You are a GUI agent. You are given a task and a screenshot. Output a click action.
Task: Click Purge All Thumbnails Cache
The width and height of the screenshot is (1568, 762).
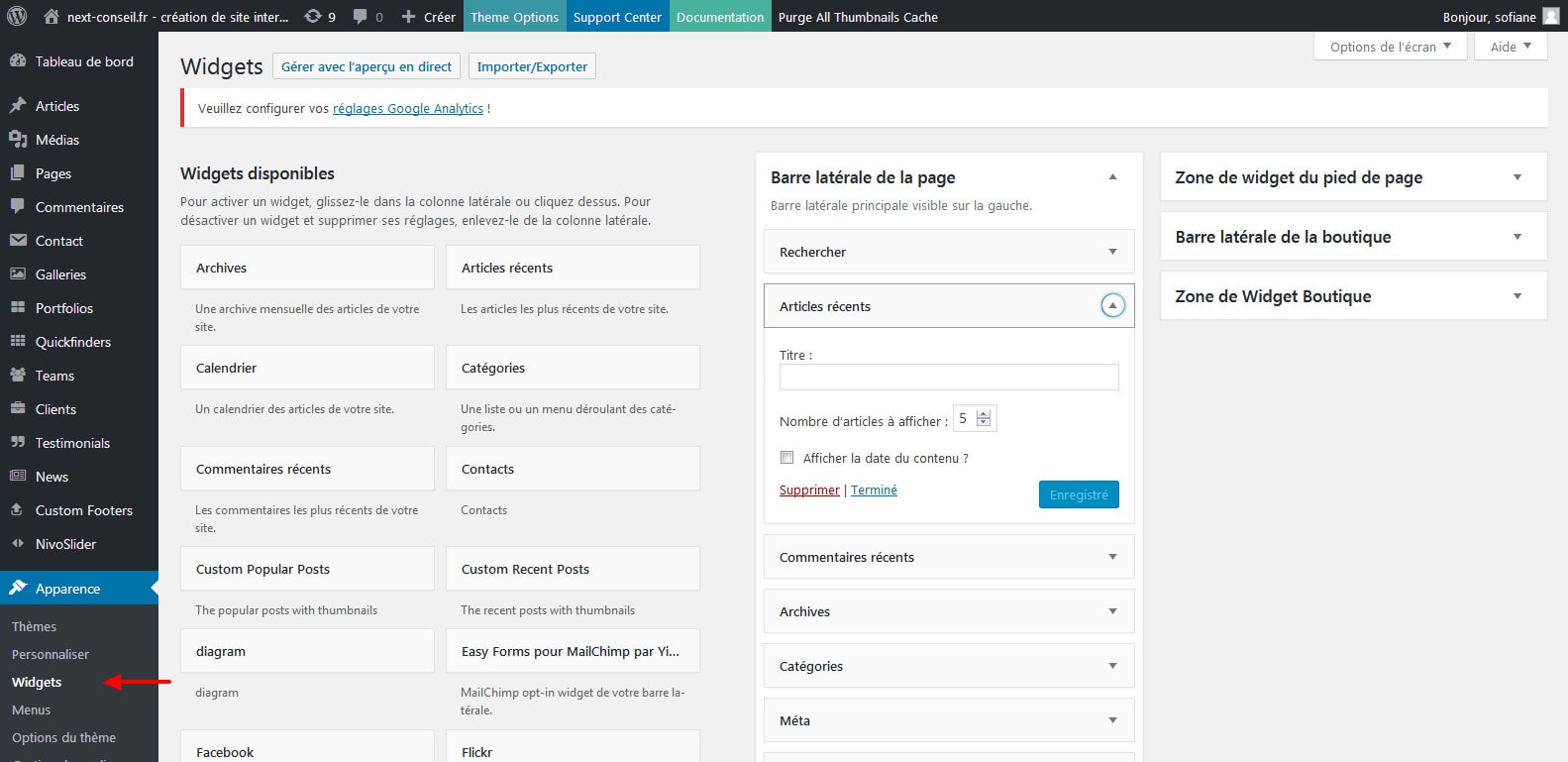click(858, 16)
